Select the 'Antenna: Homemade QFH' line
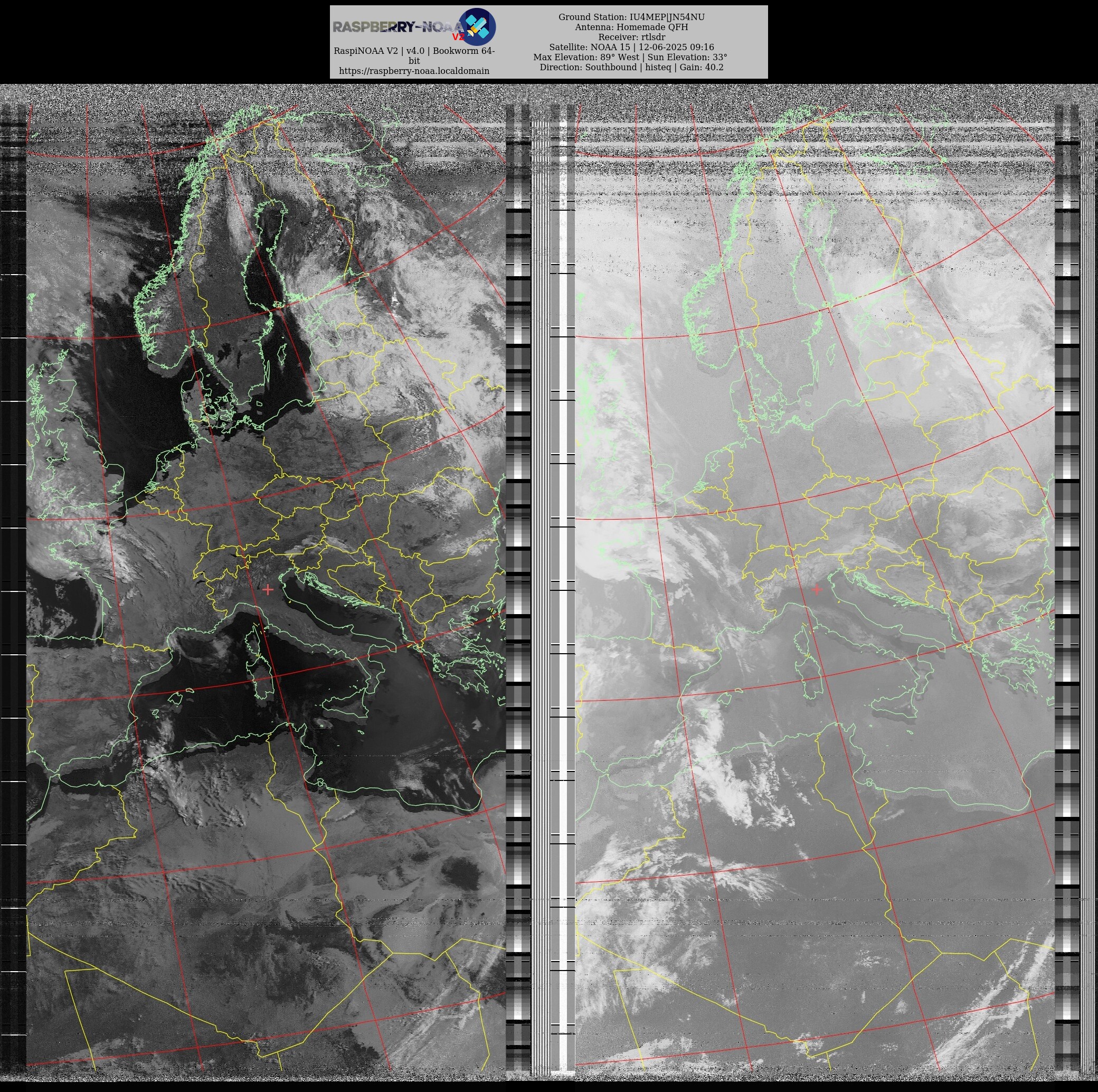1098x1092 pixels. point(631,27)
